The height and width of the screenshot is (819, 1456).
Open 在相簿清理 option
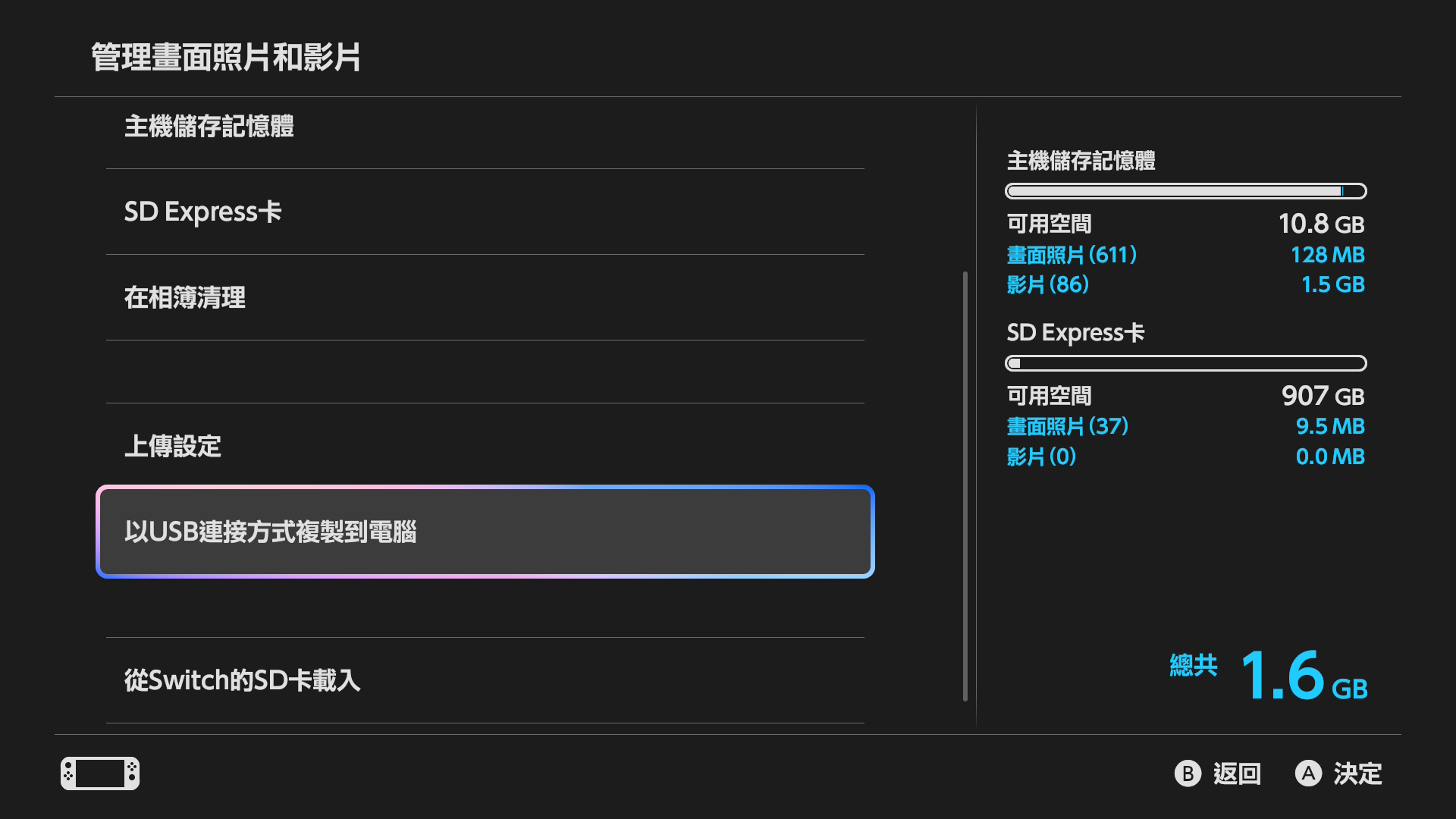pos(485,297)
